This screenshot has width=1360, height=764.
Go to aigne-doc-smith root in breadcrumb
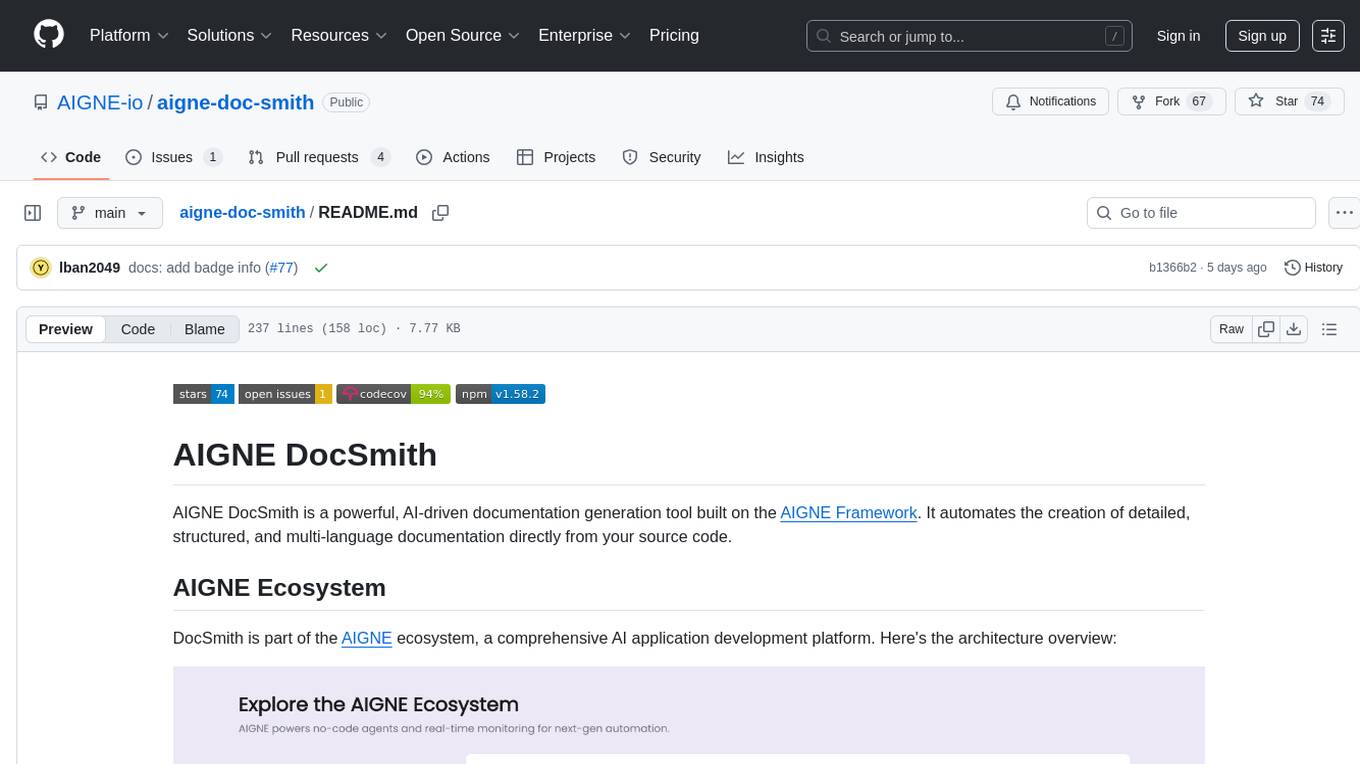242,212
